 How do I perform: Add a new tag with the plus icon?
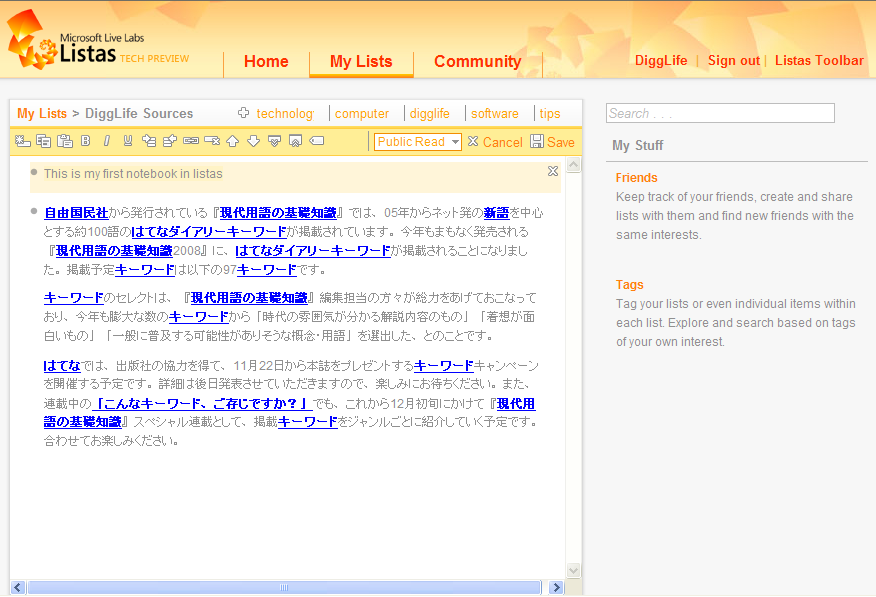click(x=244, y=113)
